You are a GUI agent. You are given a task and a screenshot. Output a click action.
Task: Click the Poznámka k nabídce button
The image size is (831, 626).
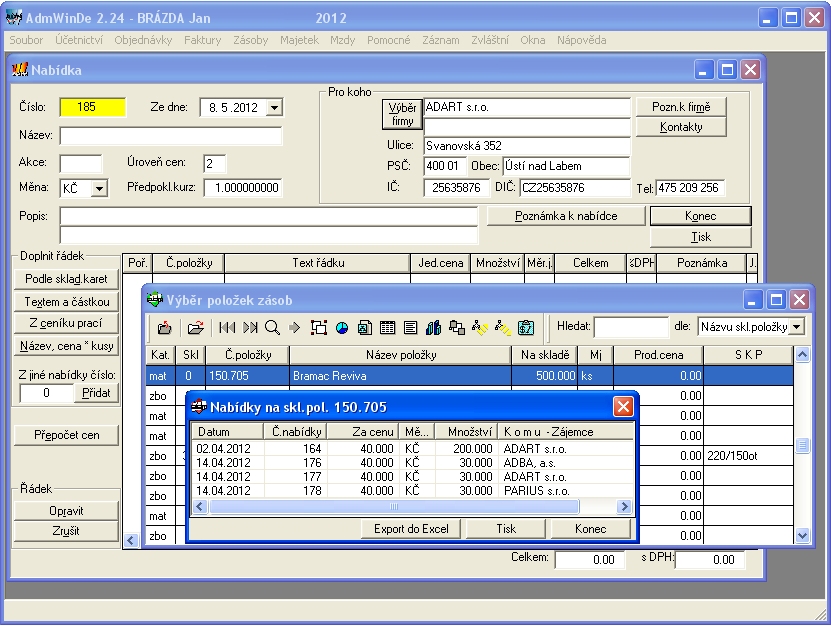(x=566, y=216)
